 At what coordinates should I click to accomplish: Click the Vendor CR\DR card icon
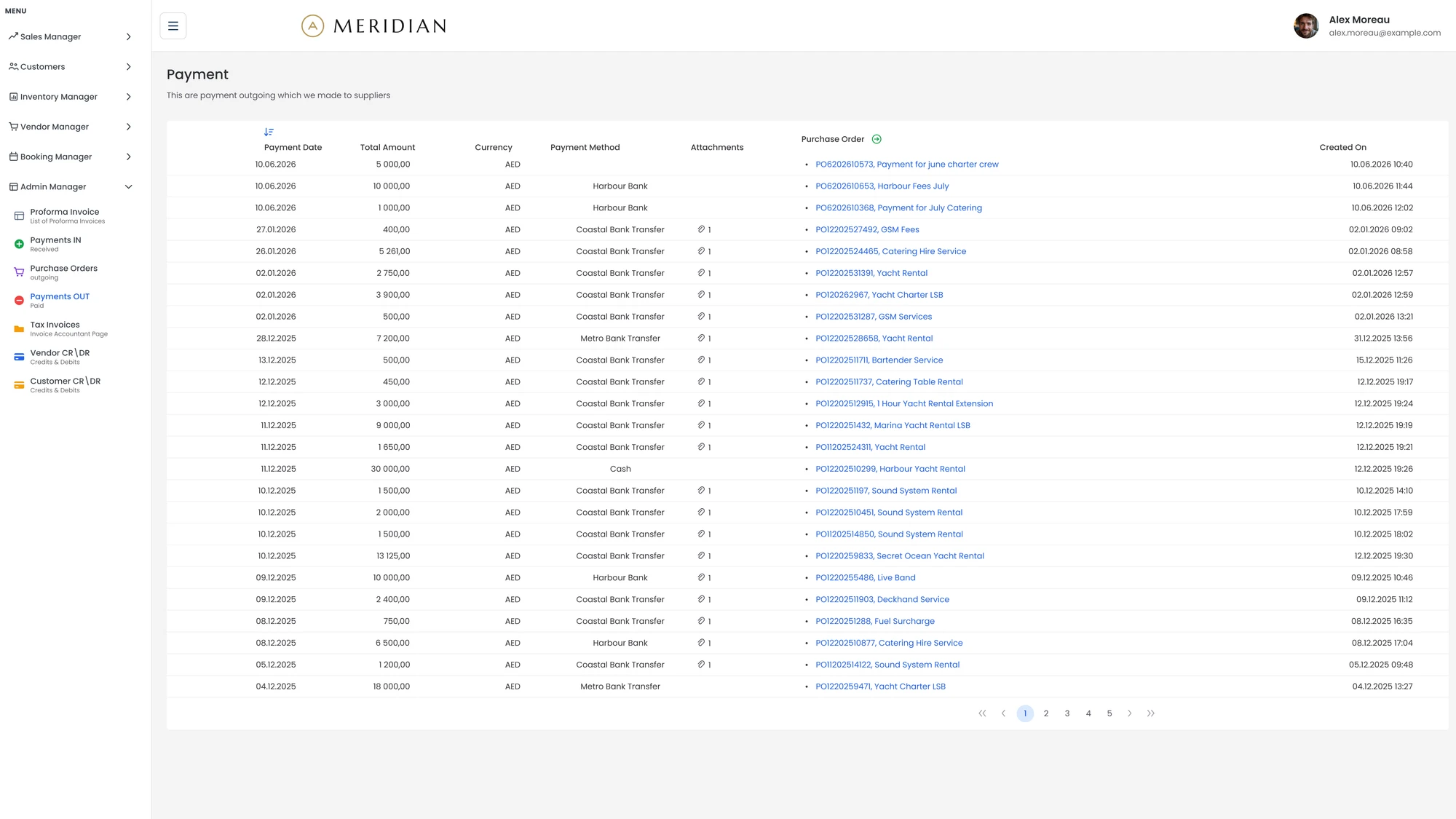(20, 357)
